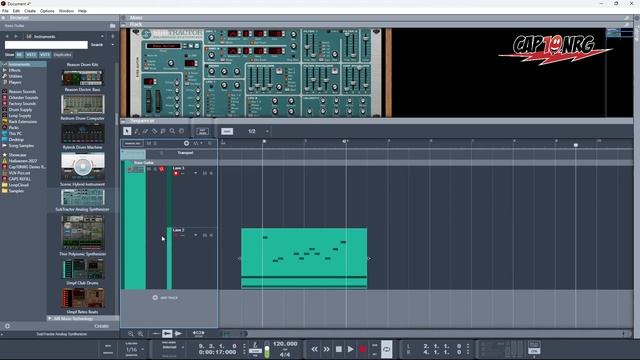Toggle record enable on Lane 1
This screenshot has height=360, width=640.
click(176, 173)
